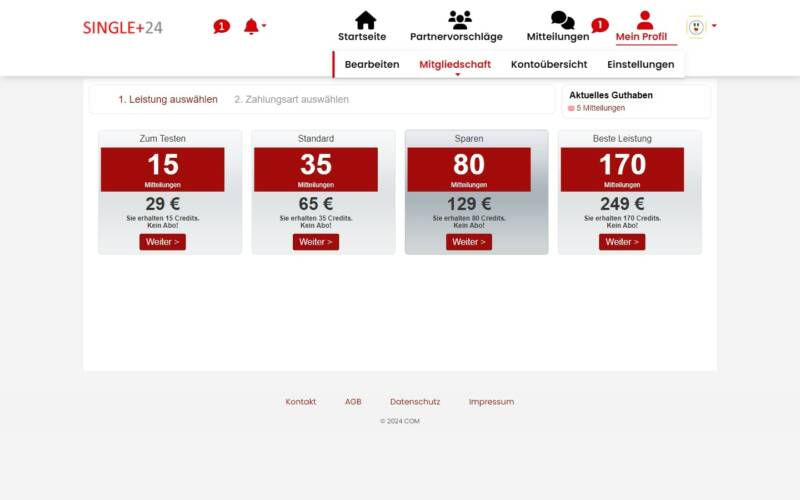Switch to the Bearbeiten tab
This screenshot has height=500, width=800.
tap(372, 64)
